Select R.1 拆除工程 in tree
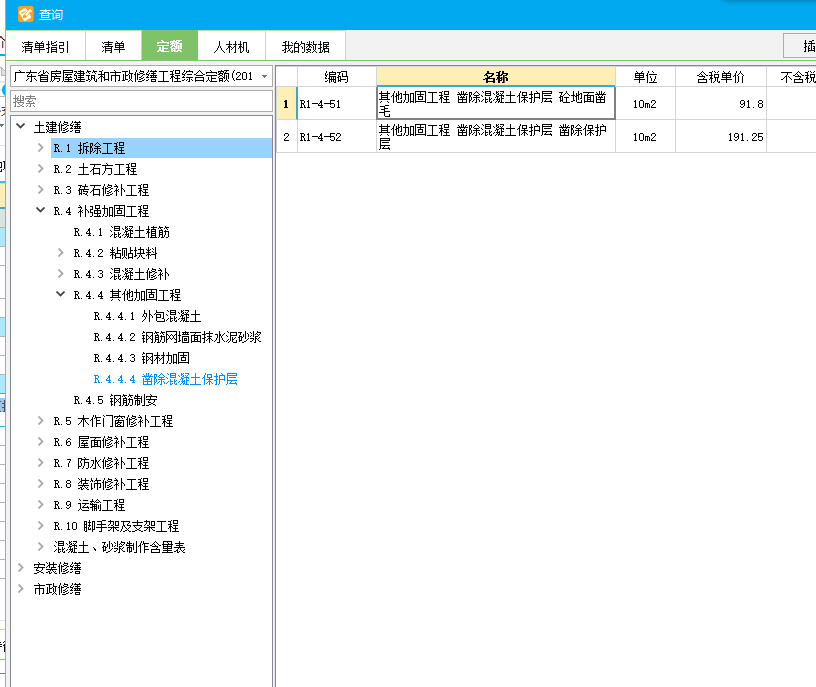 coord(89,148)
